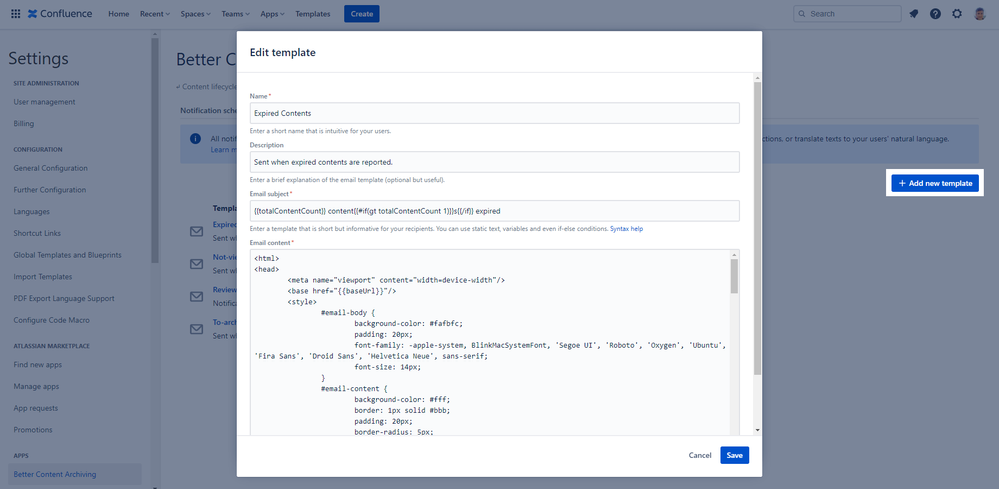The width and height of the screenshot is (999, 489).
Task: Focus the Search field
Action: [x=847, y=14]
